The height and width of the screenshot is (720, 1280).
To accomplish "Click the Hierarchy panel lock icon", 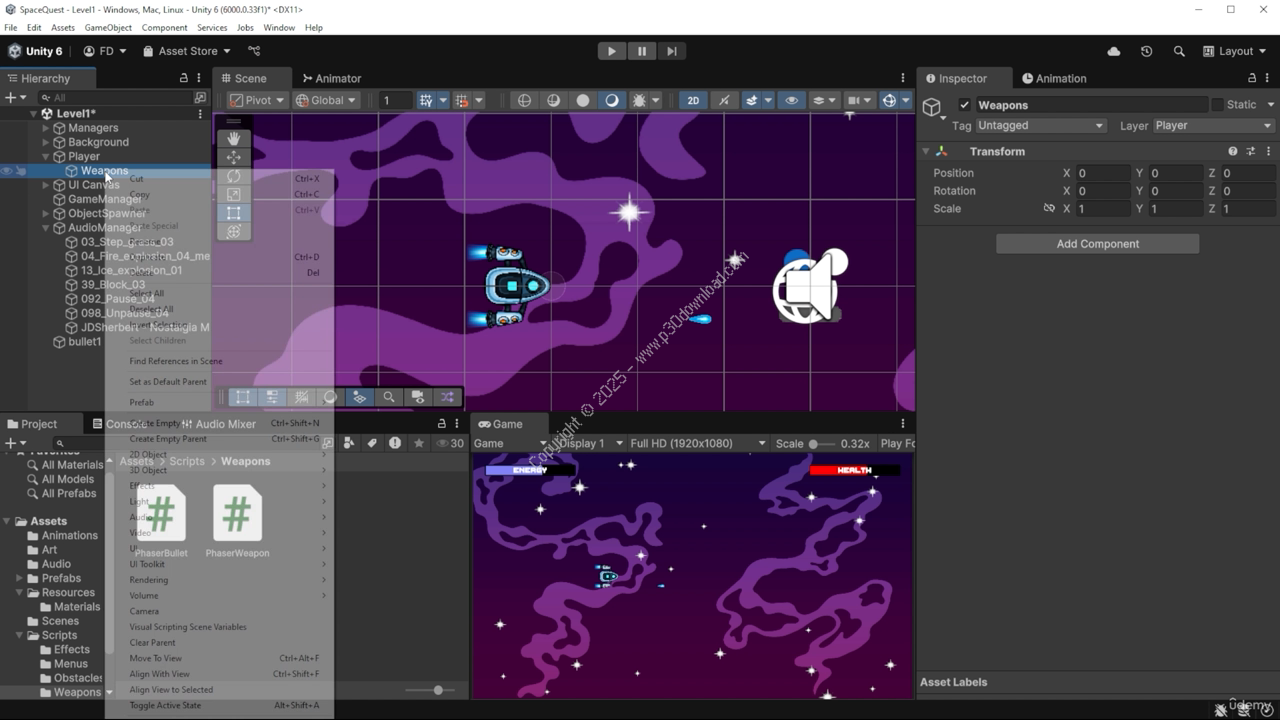I will coord(183,78).
